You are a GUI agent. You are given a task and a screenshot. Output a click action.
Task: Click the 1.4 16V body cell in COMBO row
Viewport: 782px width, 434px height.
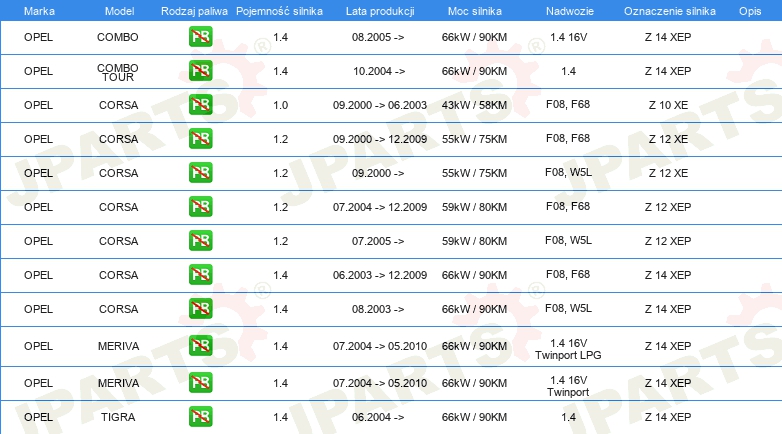(x=569, y=37)
